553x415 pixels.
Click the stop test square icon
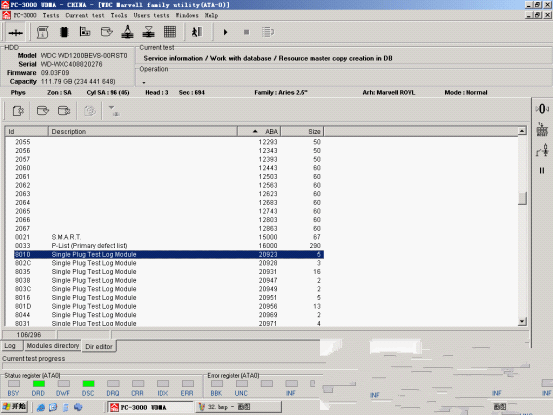click(x=247, y=32)
